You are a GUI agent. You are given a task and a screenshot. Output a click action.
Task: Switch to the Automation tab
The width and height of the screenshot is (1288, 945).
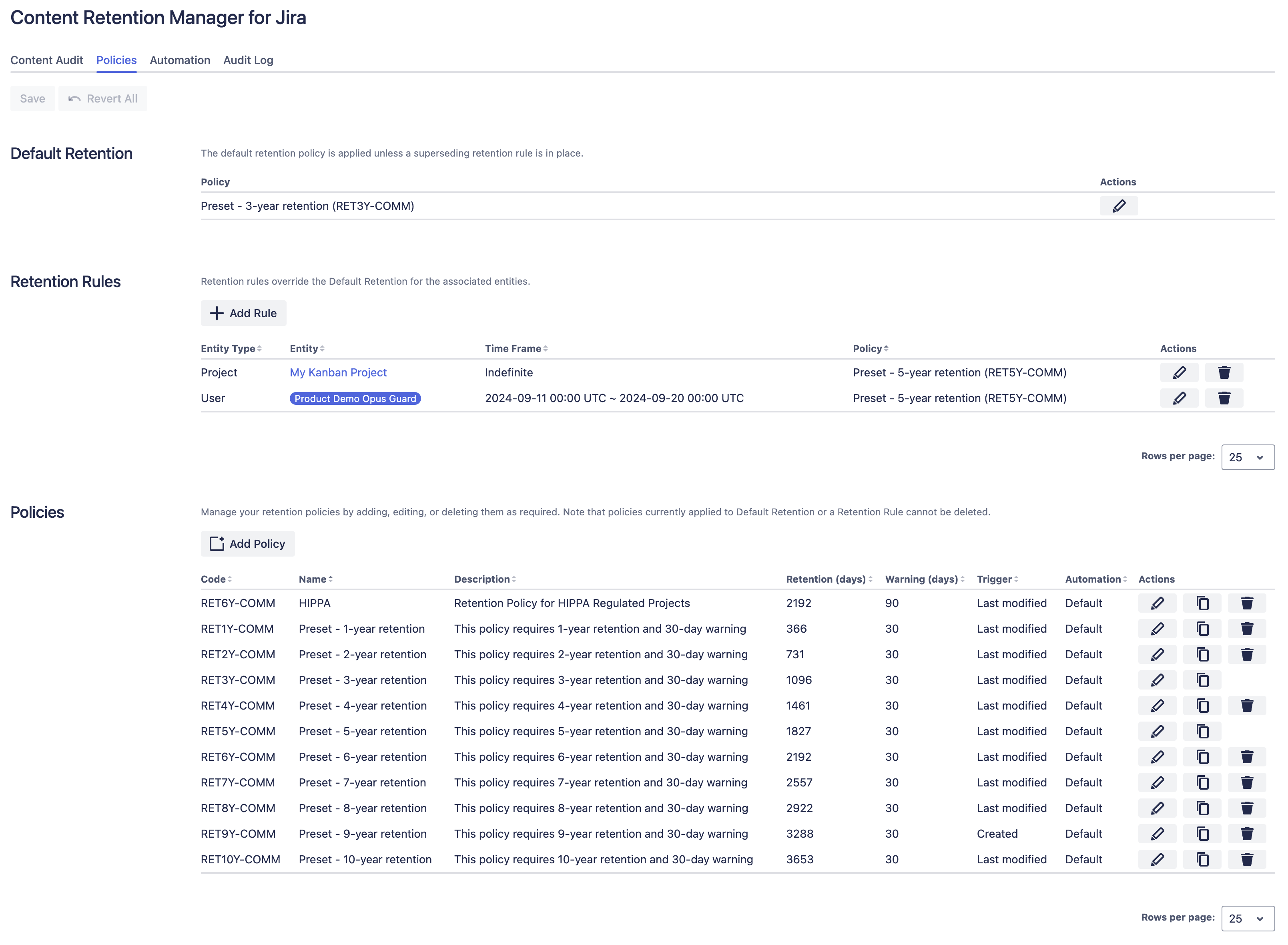point(179,60)
